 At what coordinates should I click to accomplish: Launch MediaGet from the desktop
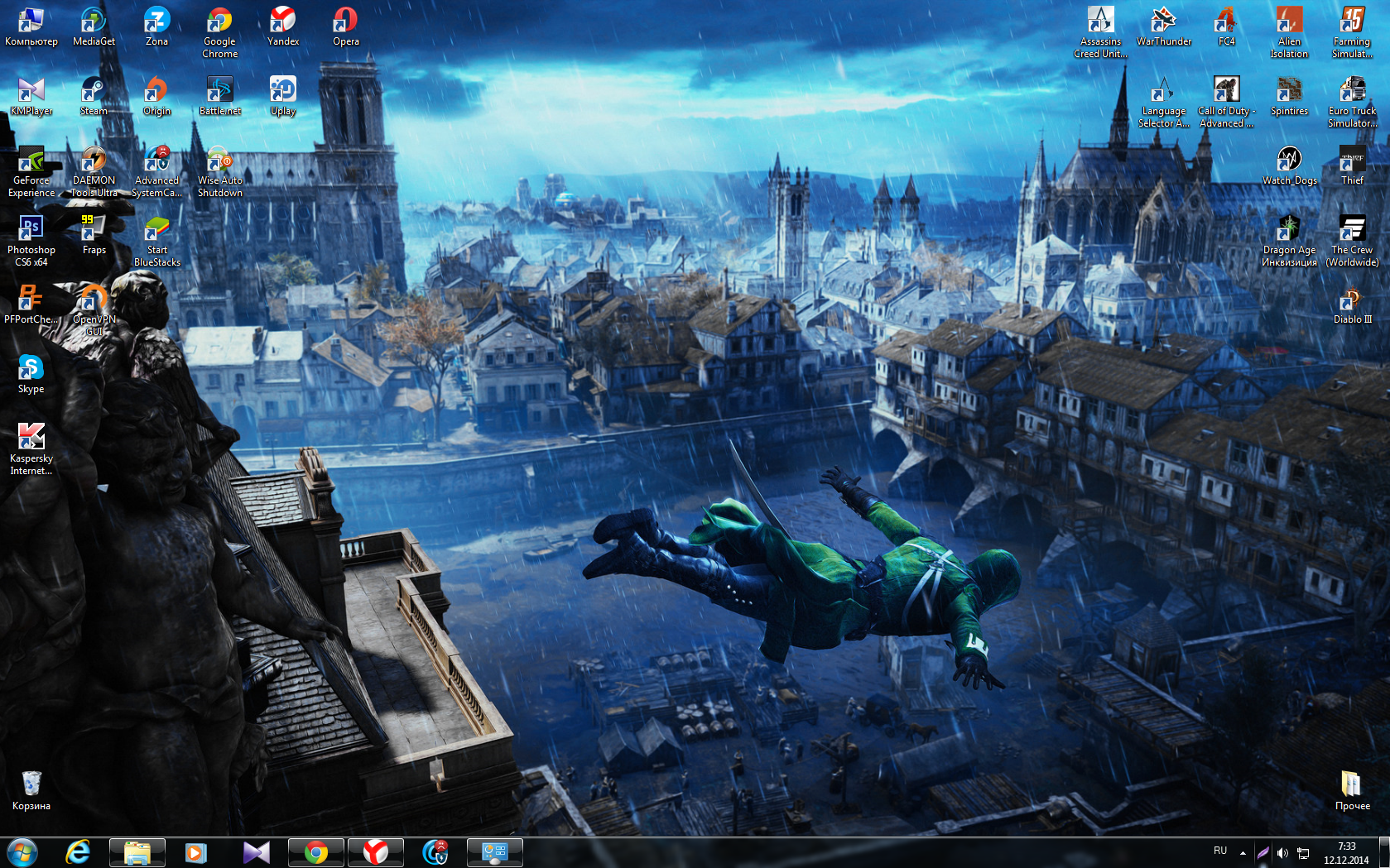[x=94, y=26]
